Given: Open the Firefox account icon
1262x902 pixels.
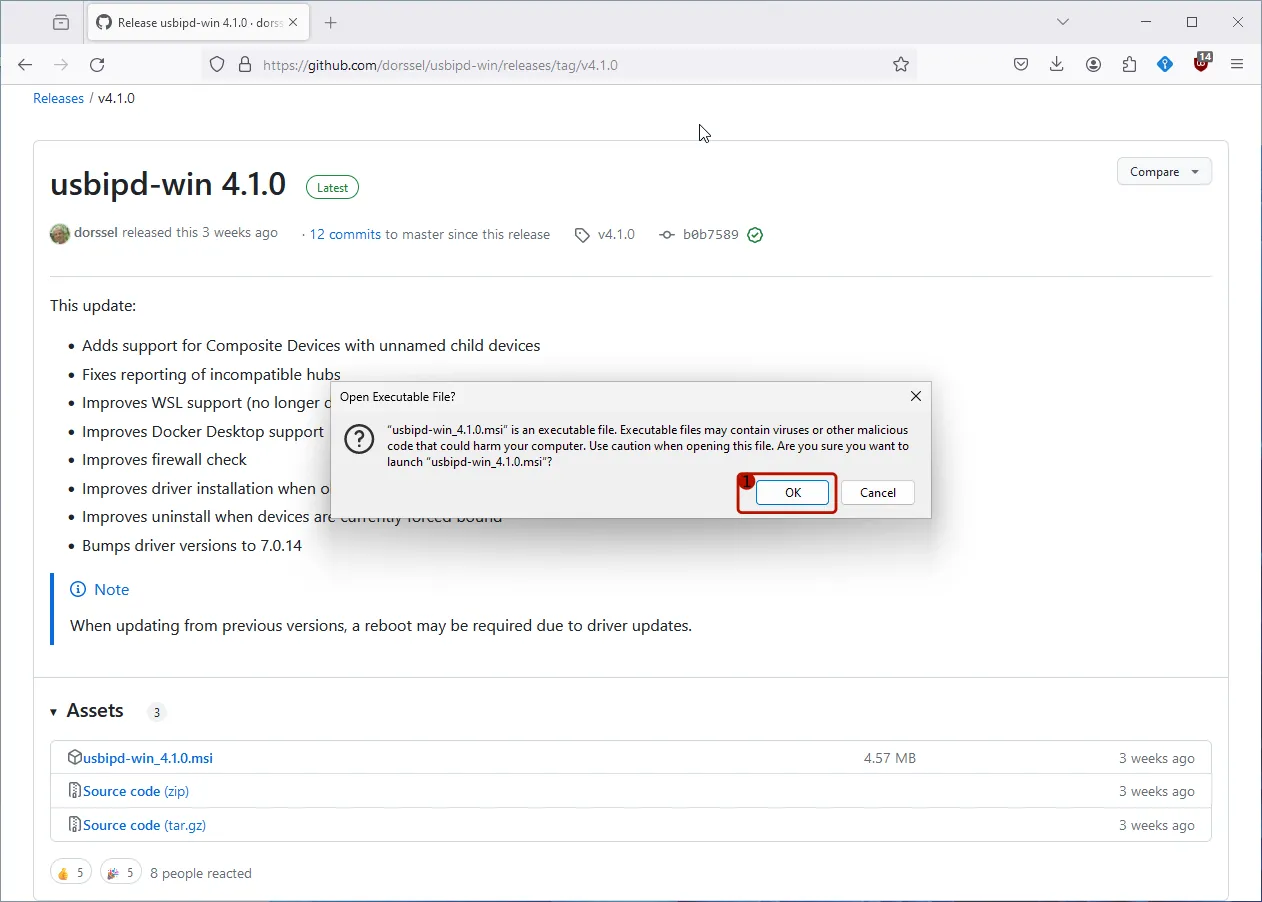Looking at the screenshot, I should click(1093, 63).
